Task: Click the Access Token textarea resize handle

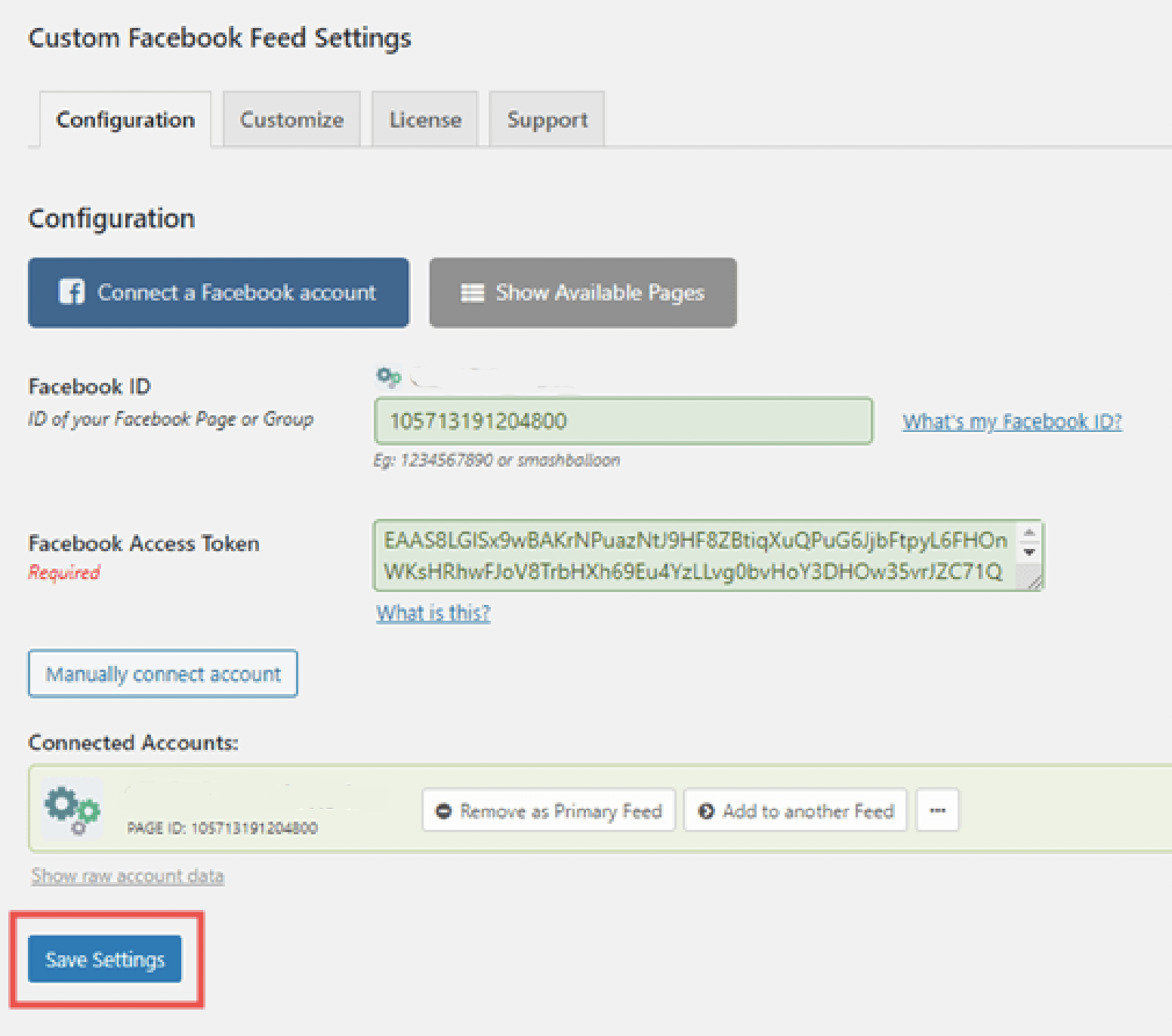Action: coord(1033,581)
